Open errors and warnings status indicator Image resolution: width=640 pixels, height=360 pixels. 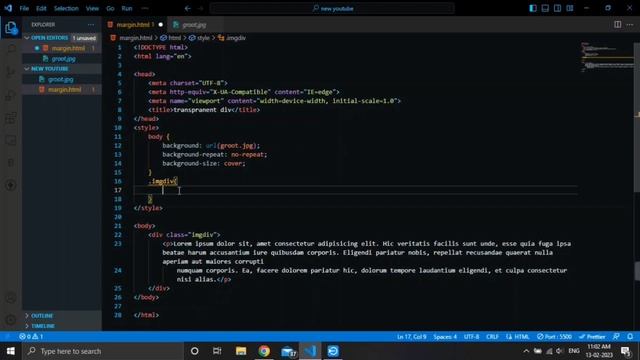tap(31, 337)
